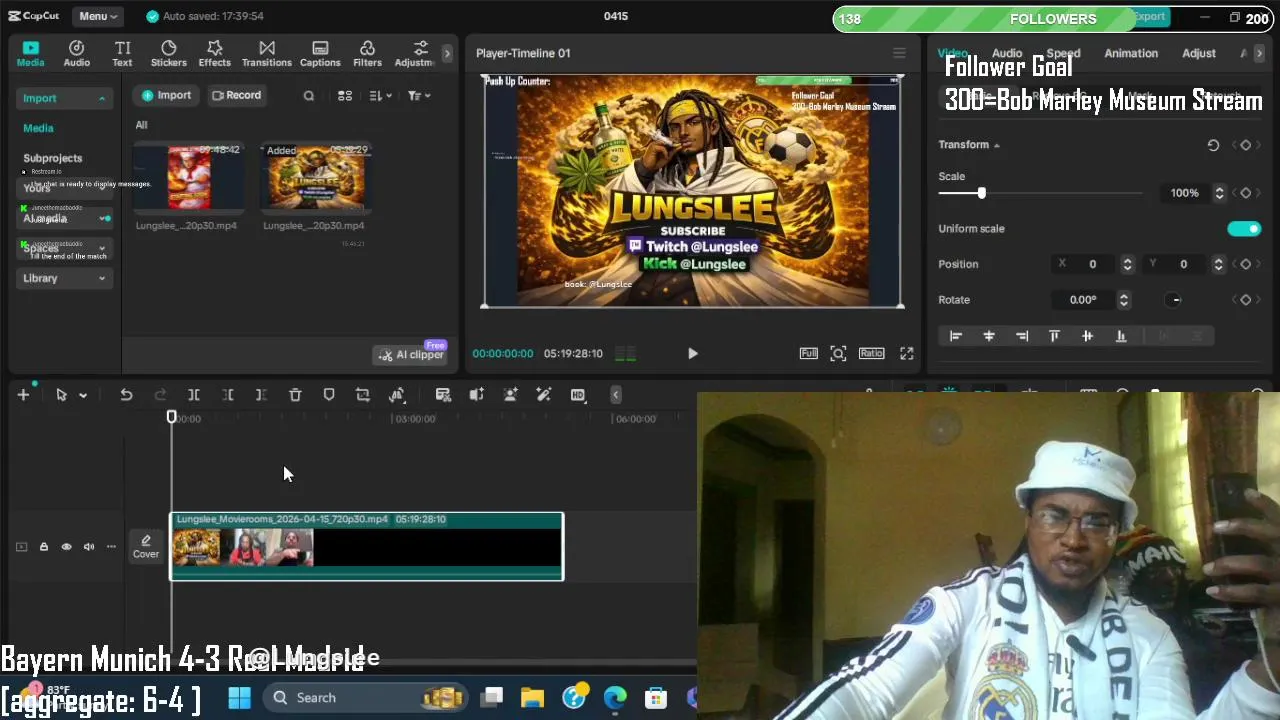The image size is (1280, 720).
Task: Align clip to top edge
Action: click(x=1054, y=336)
